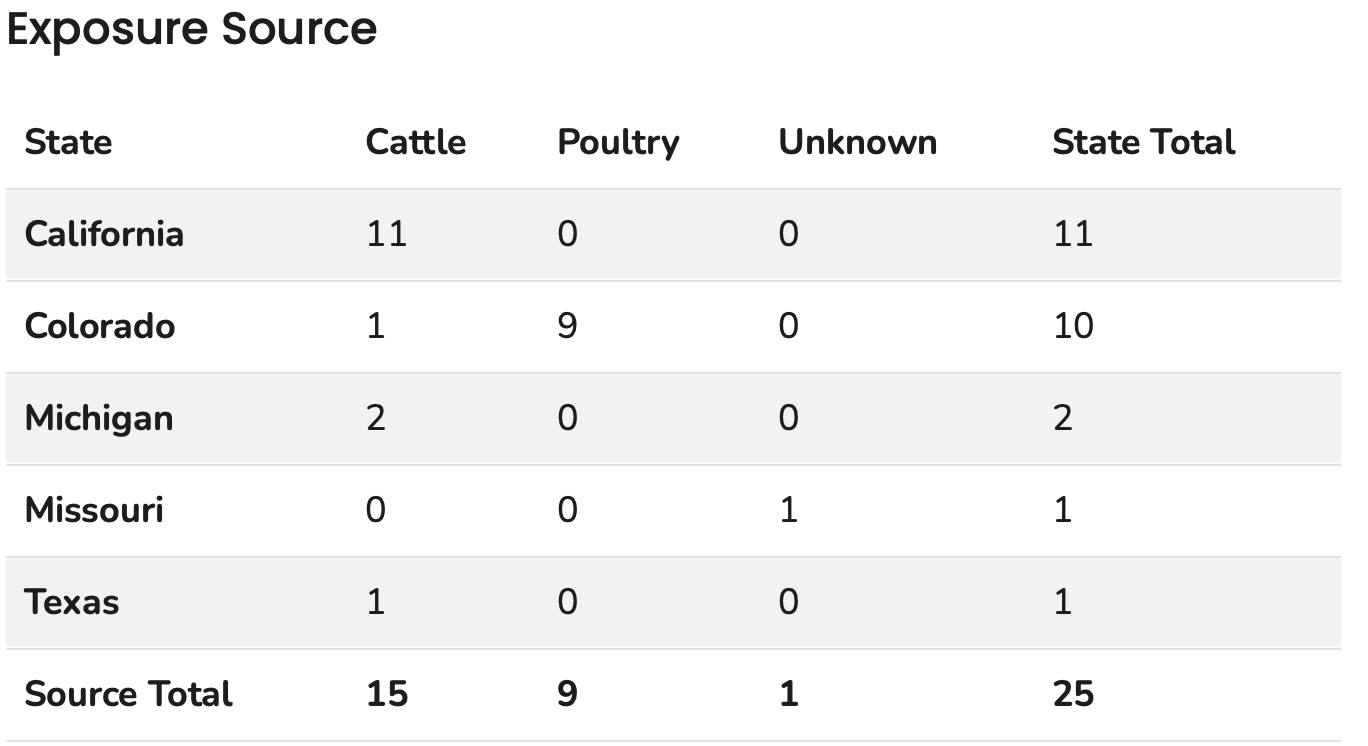Click Michigan's cattle count of 2
This screenshot has width=1368, height=746.
tap(375, 418)
